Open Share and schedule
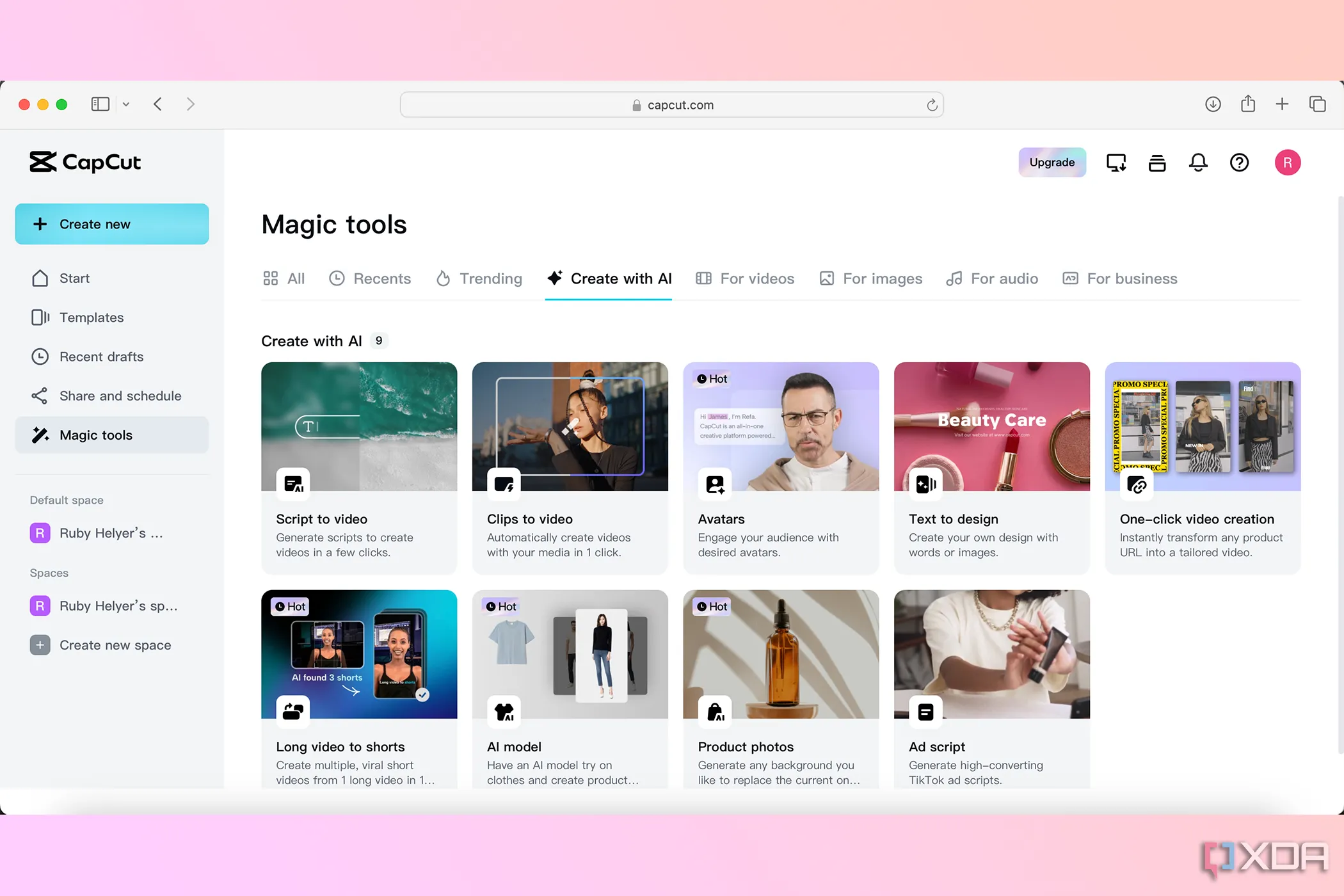The height and width of the screenshot is (896, 1344). [120, 396]
